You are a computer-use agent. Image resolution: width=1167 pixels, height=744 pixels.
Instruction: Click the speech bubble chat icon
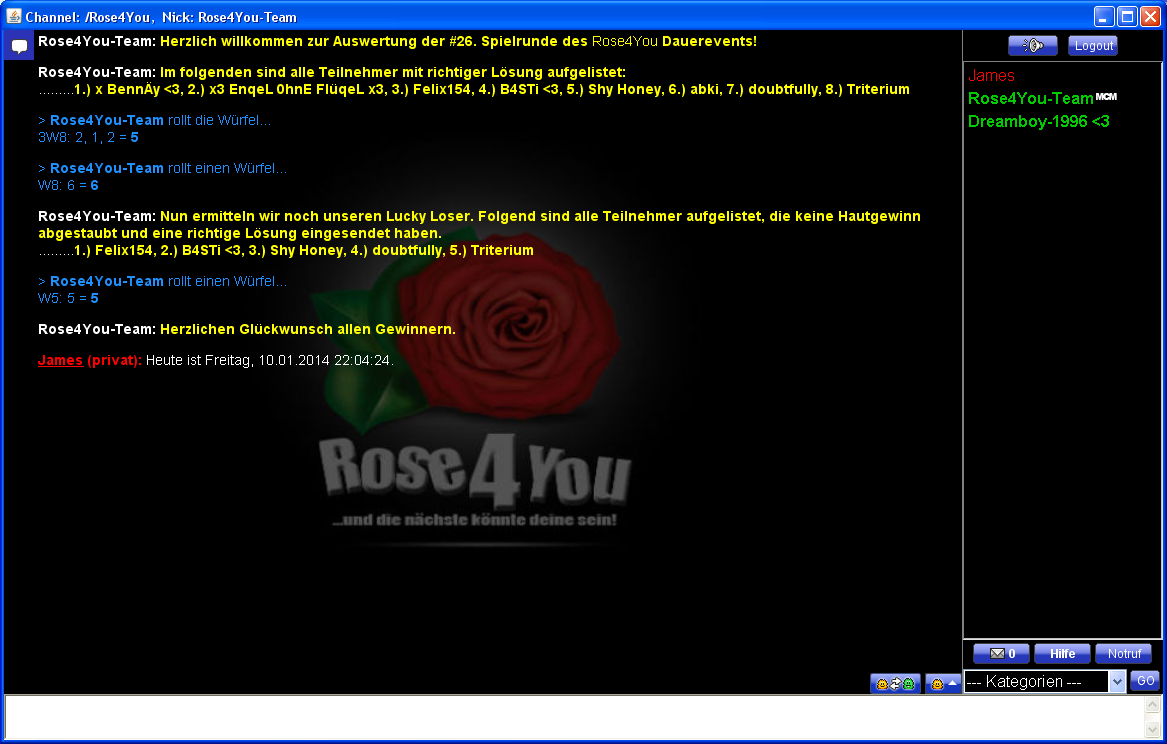coord(19,46)
